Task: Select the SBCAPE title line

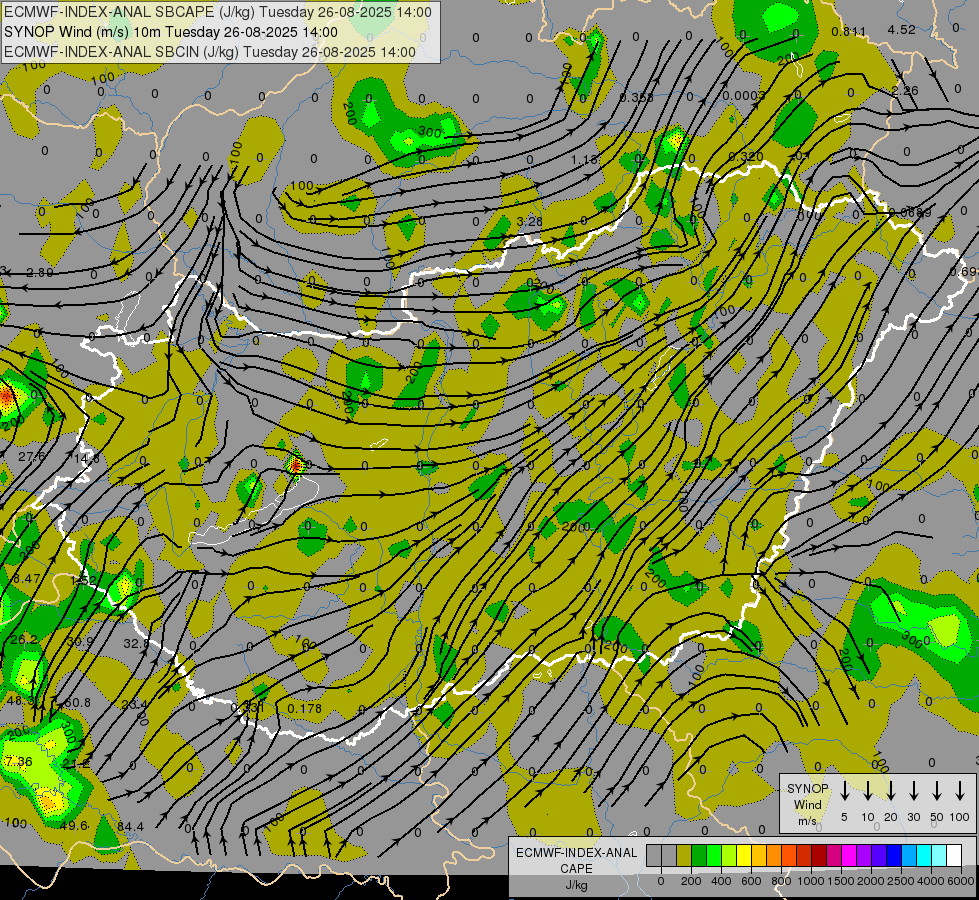Action: click(x=217, y=12)
